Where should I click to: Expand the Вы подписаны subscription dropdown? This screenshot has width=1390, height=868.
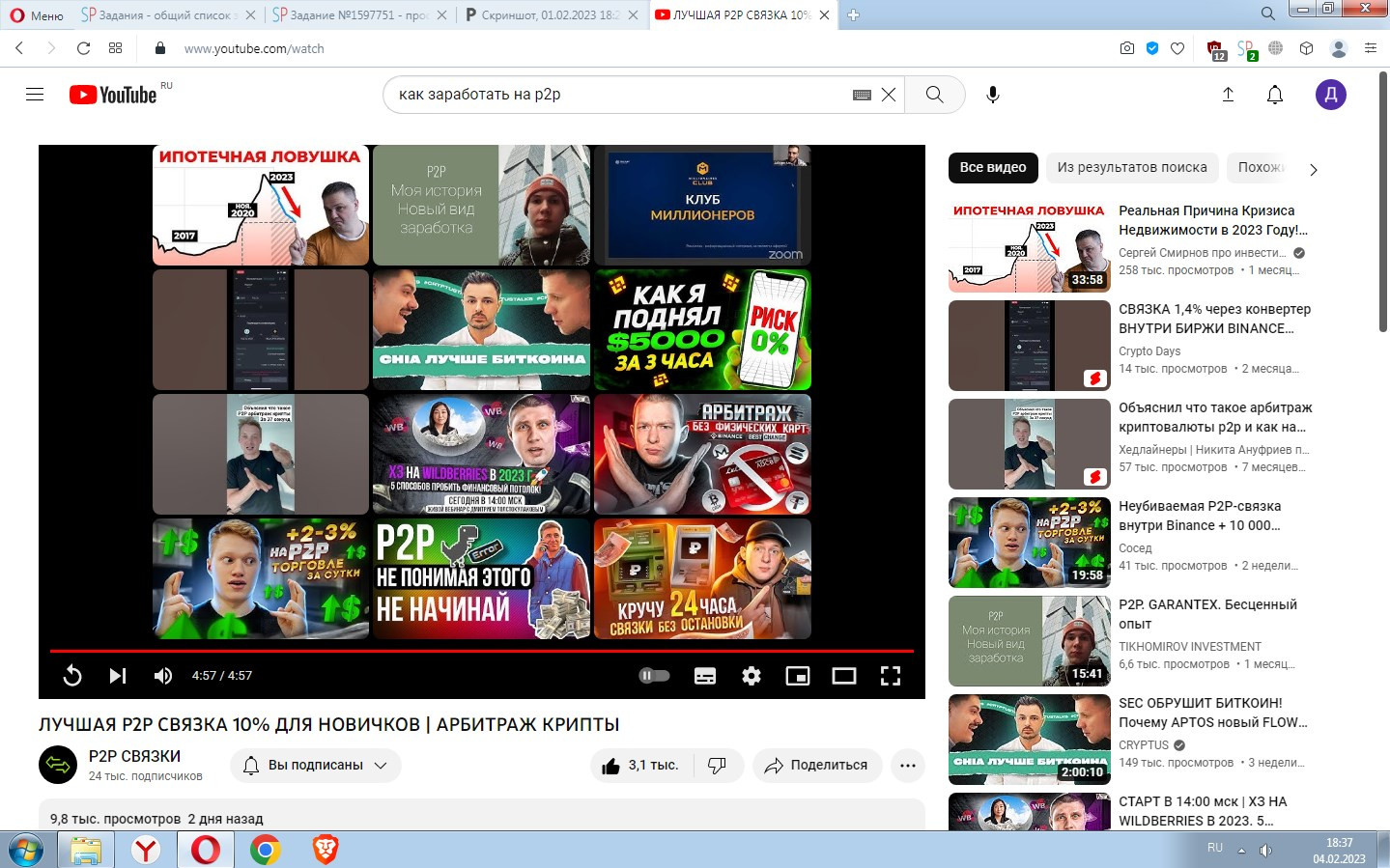pyautogui.click(x=316, y=766)
